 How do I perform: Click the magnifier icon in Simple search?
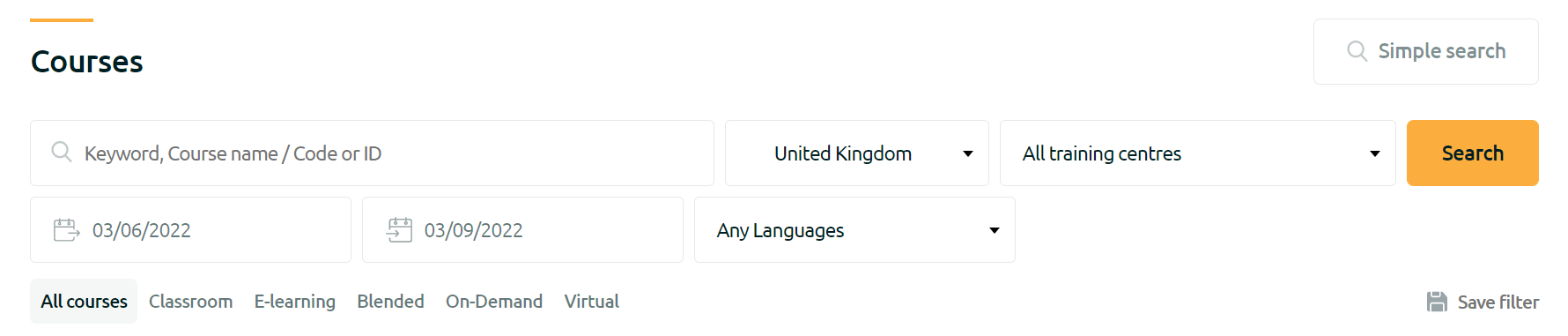pyautogui.click(x=1357, y=51)
